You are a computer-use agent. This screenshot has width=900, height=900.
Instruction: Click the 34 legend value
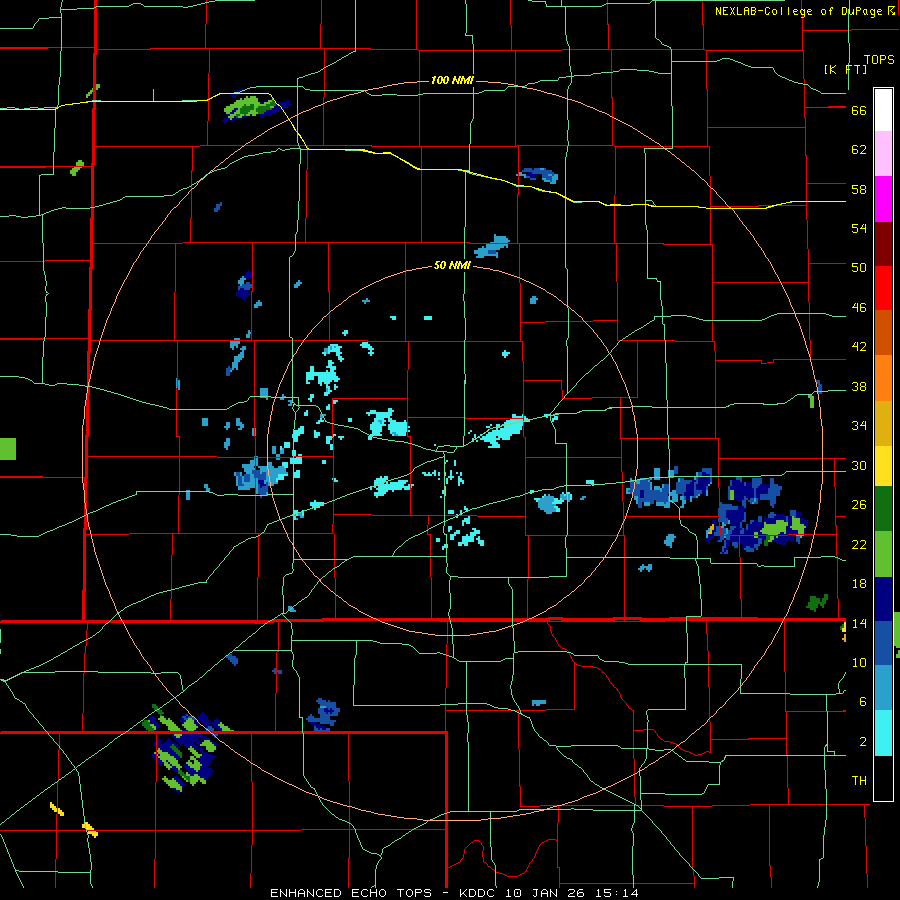click(x=859, y=426)
